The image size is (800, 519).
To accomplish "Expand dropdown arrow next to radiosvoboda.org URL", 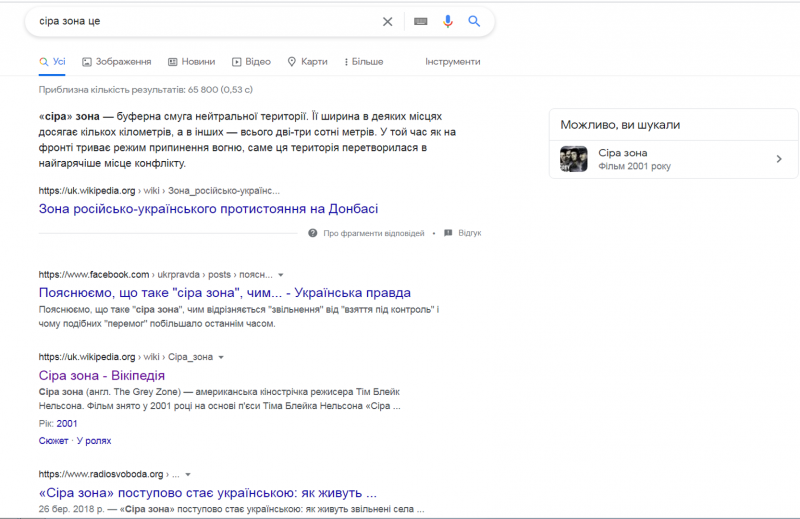I will coord(188,475).
